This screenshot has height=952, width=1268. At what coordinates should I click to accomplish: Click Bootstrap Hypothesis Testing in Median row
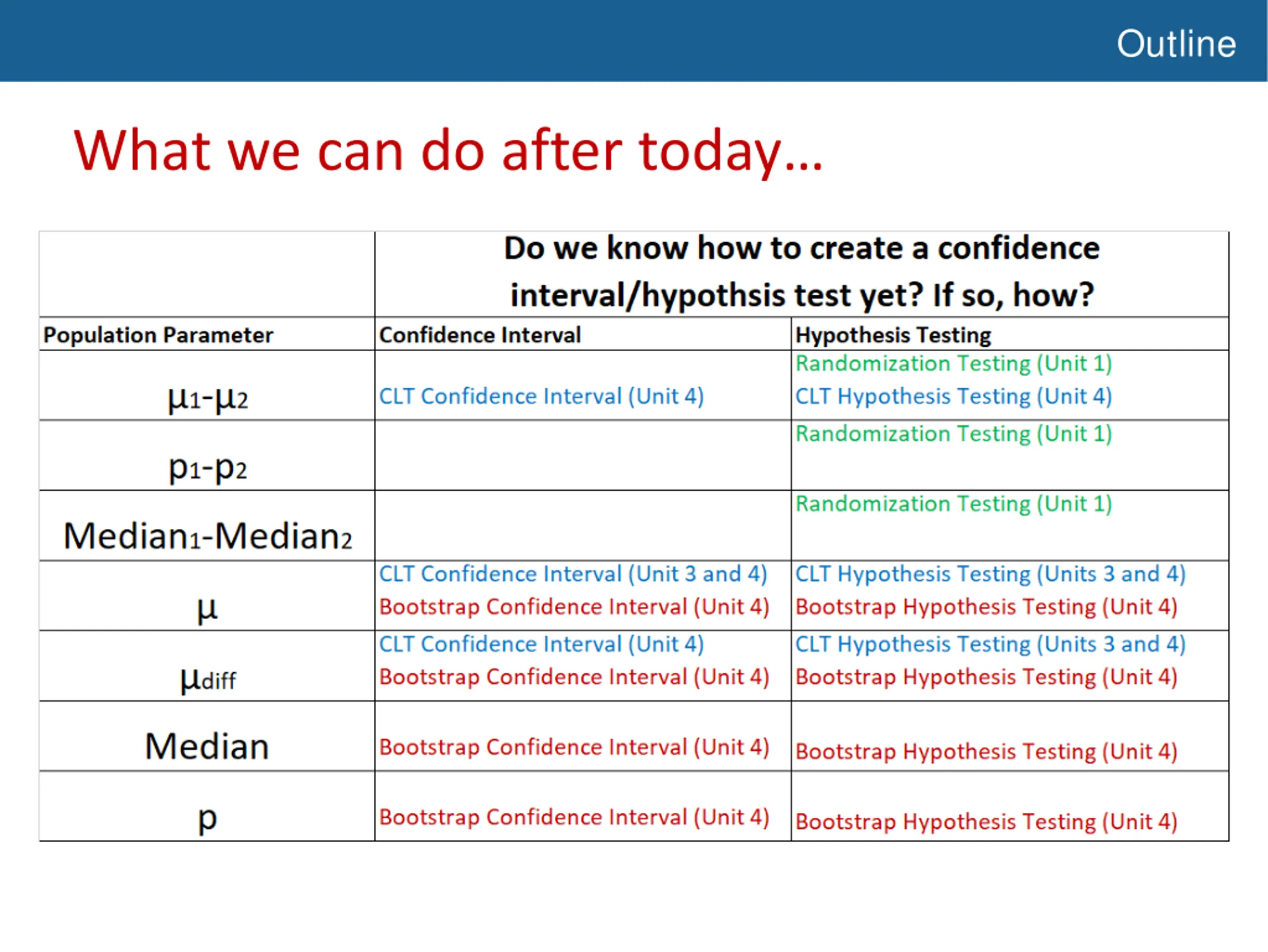[987, 751]
